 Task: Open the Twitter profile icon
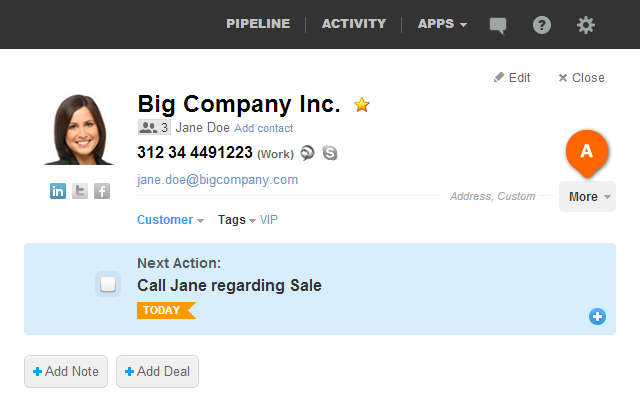tap(80, 191)
